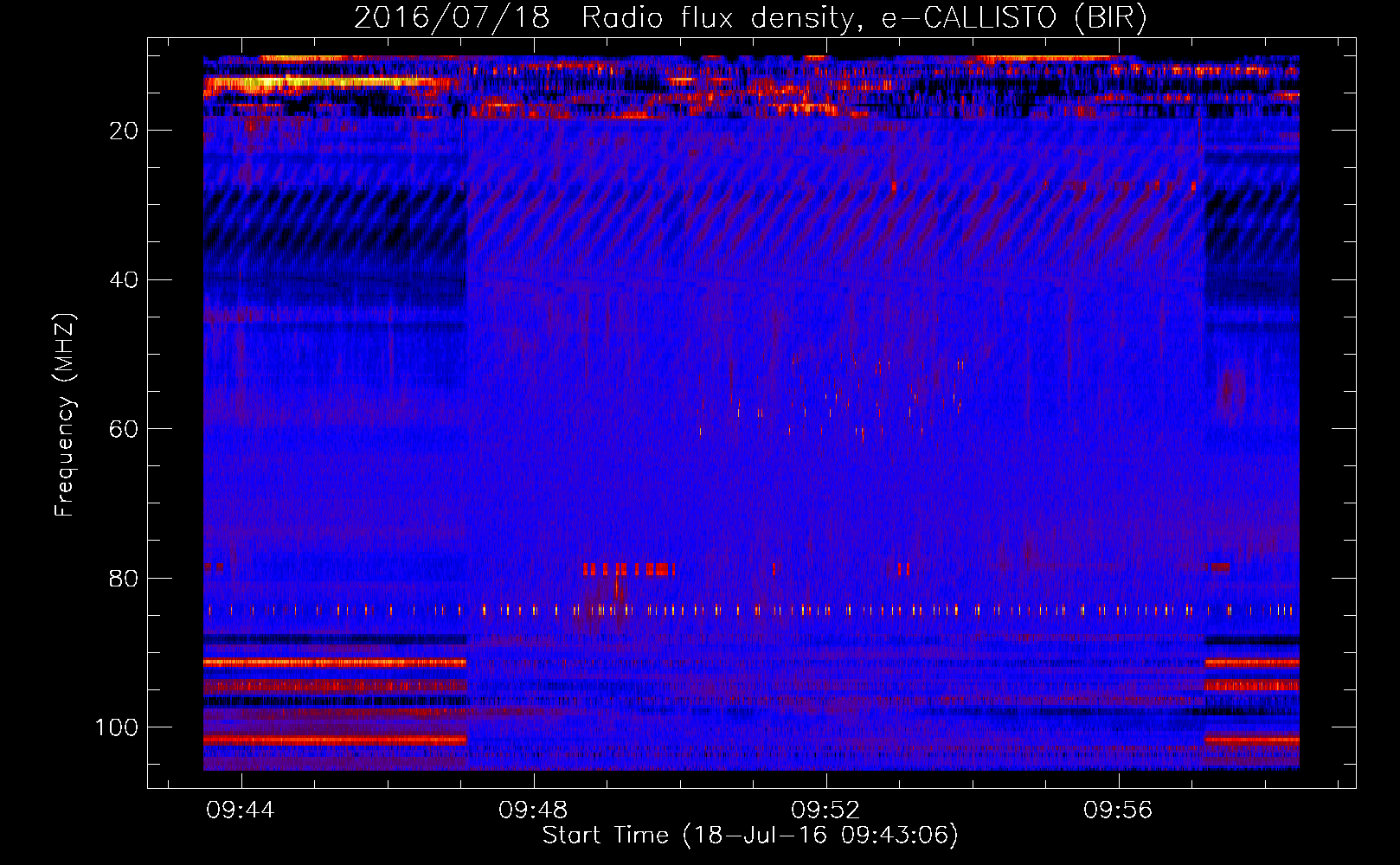
Task: Click the plot title "2016/07/18 Radio flux density, e-CALLISTO (BIR)"
Action: pos(750,18)
